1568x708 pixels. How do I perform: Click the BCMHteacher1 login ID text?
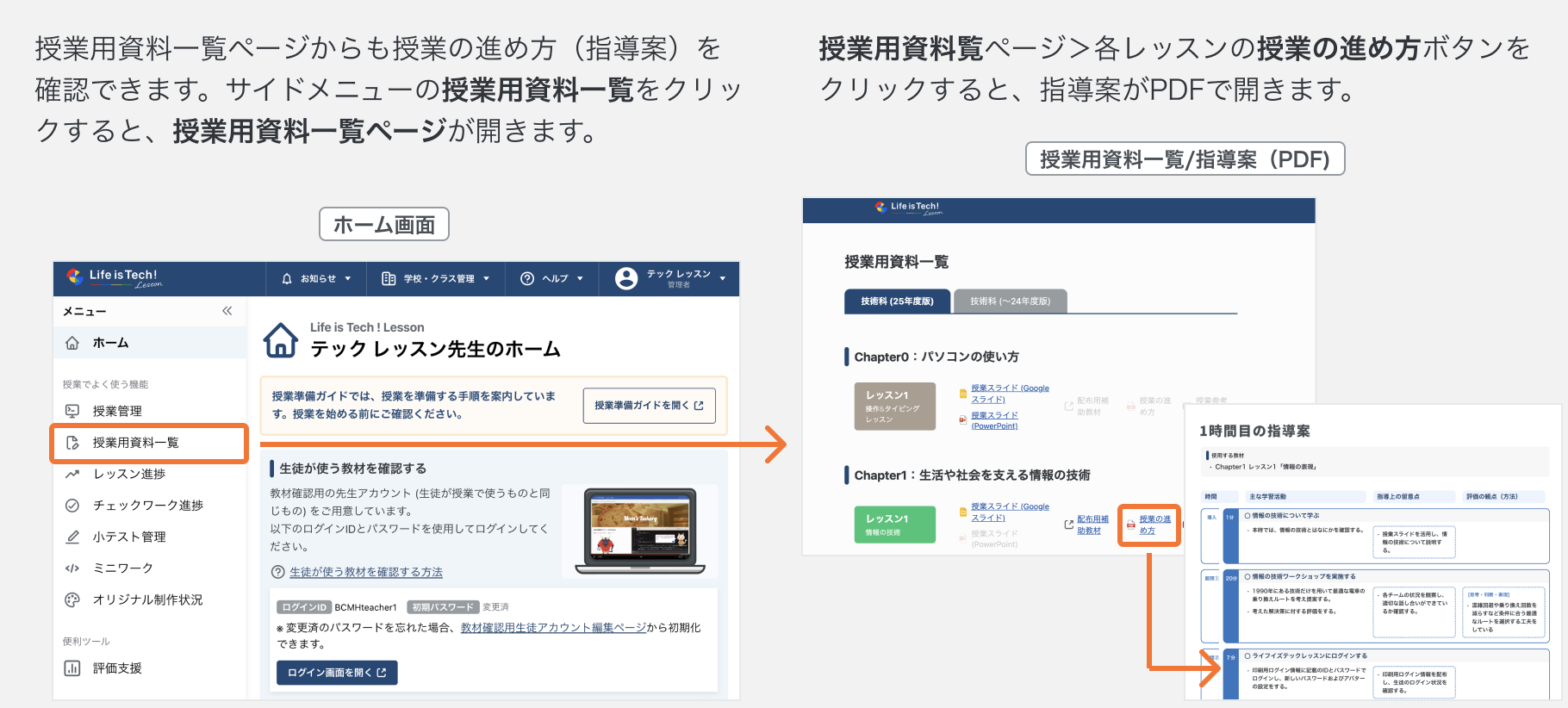click(366, 607)
